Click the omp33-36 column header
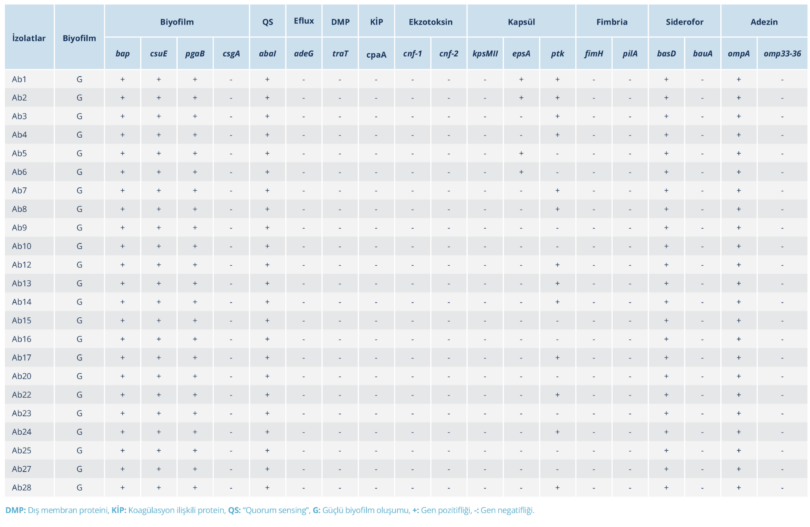810x527 pixels. [782, 54]
